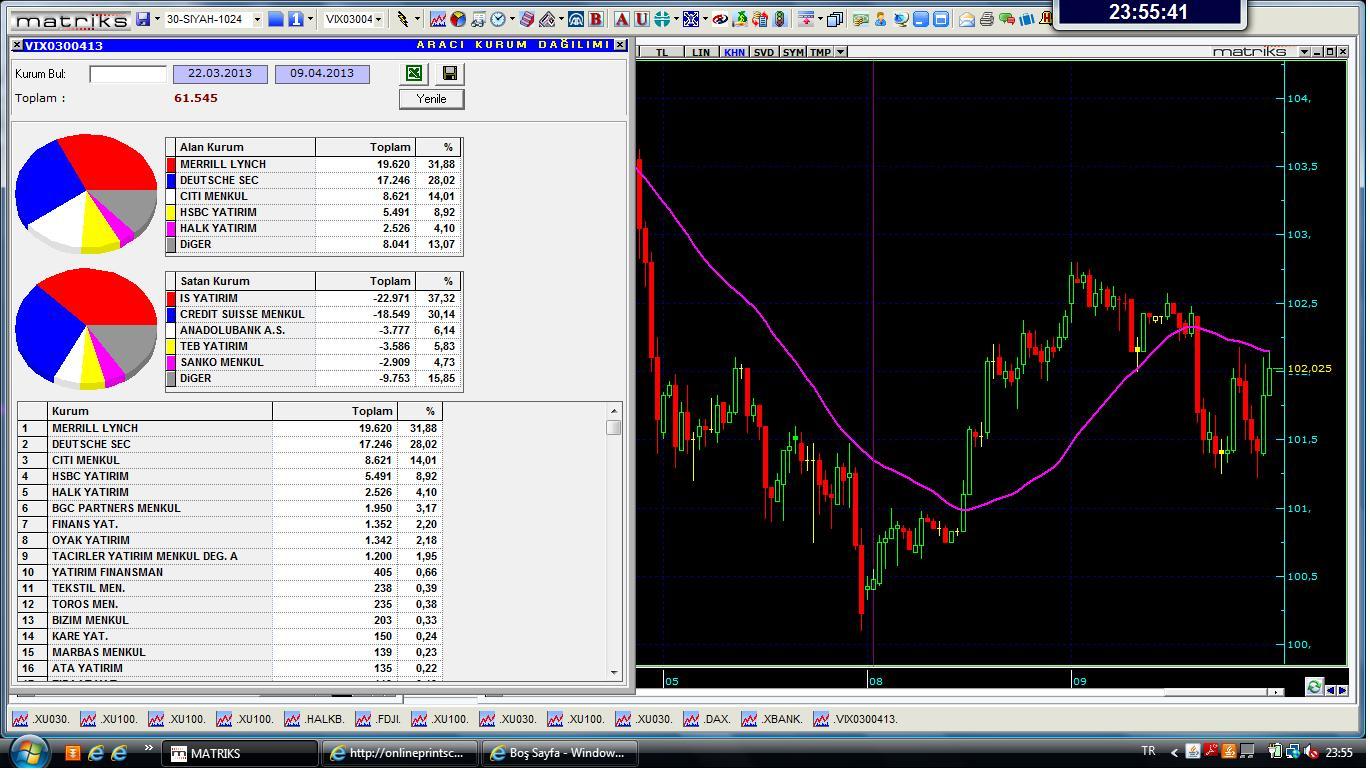Image resolution: width=1370 pixels, height=770 pixels.
Task: Expand arrow beside green globe icon
Action: point(676,19)
